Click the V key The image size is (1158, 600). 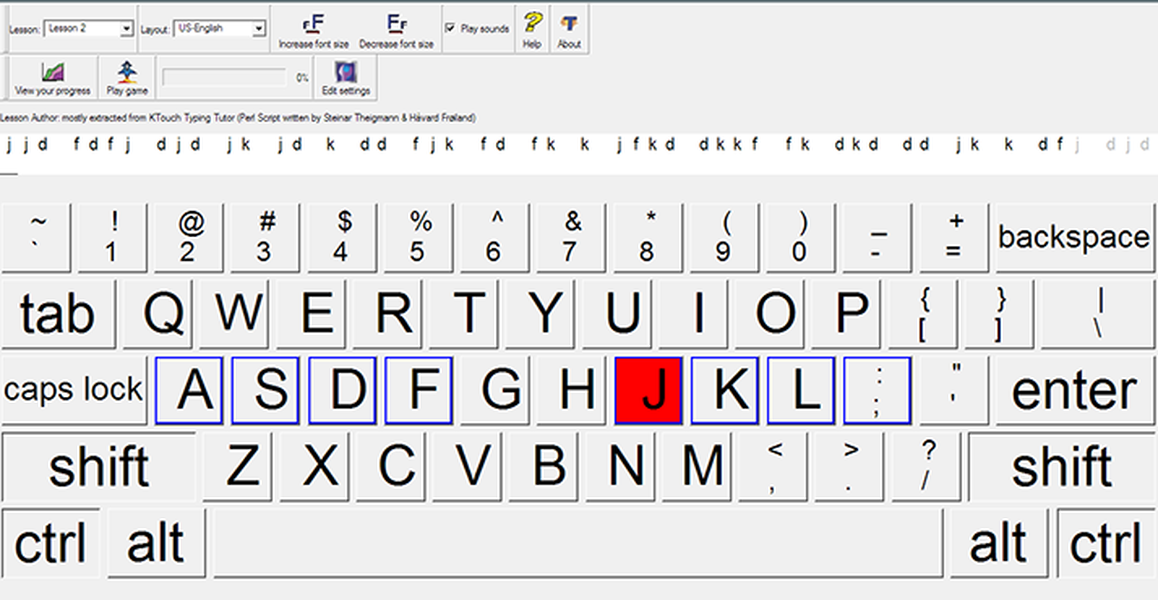(467, 467)
